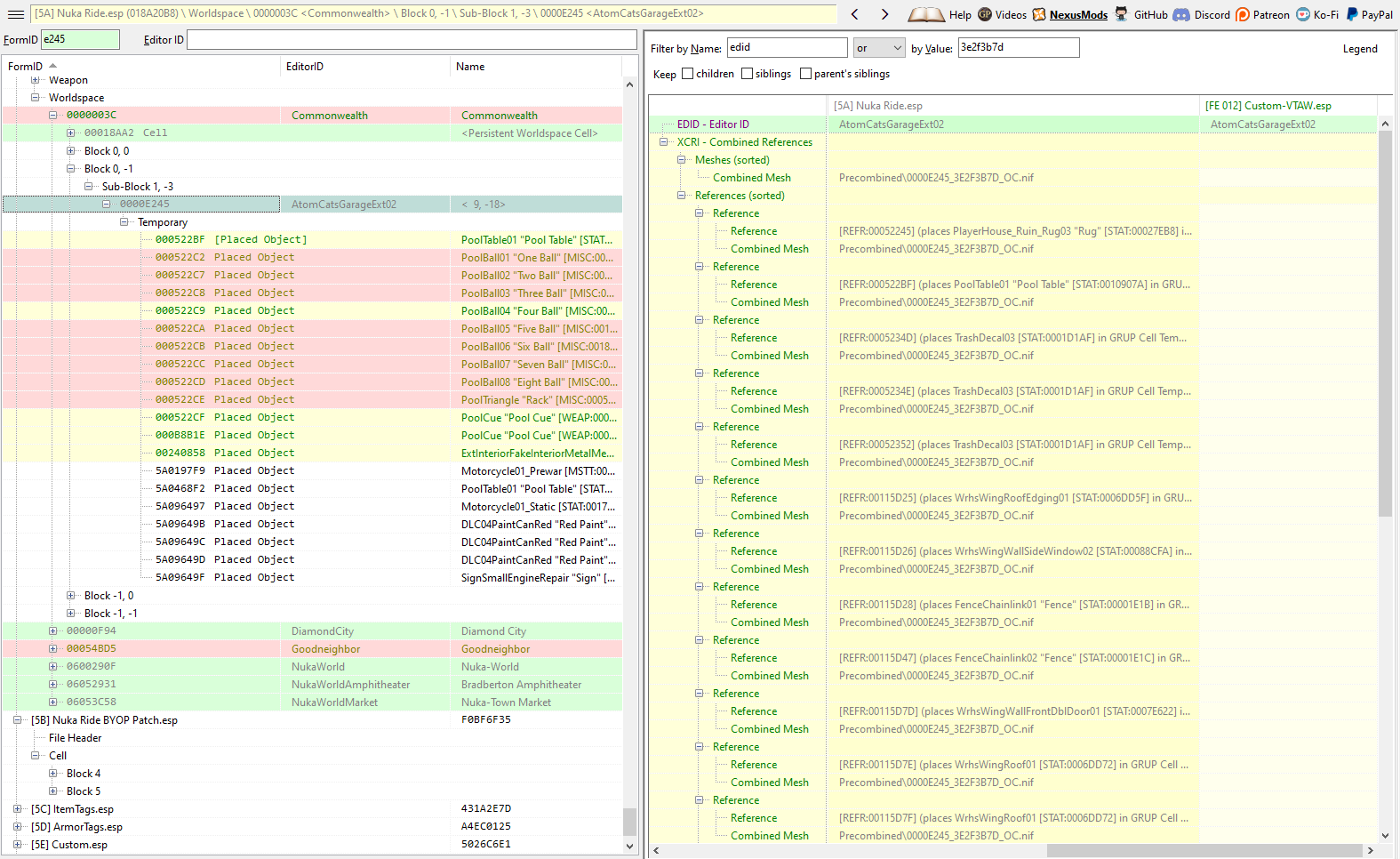Open the GitHub icon link
This screenshot has width=1400, height=859.
1122,14
